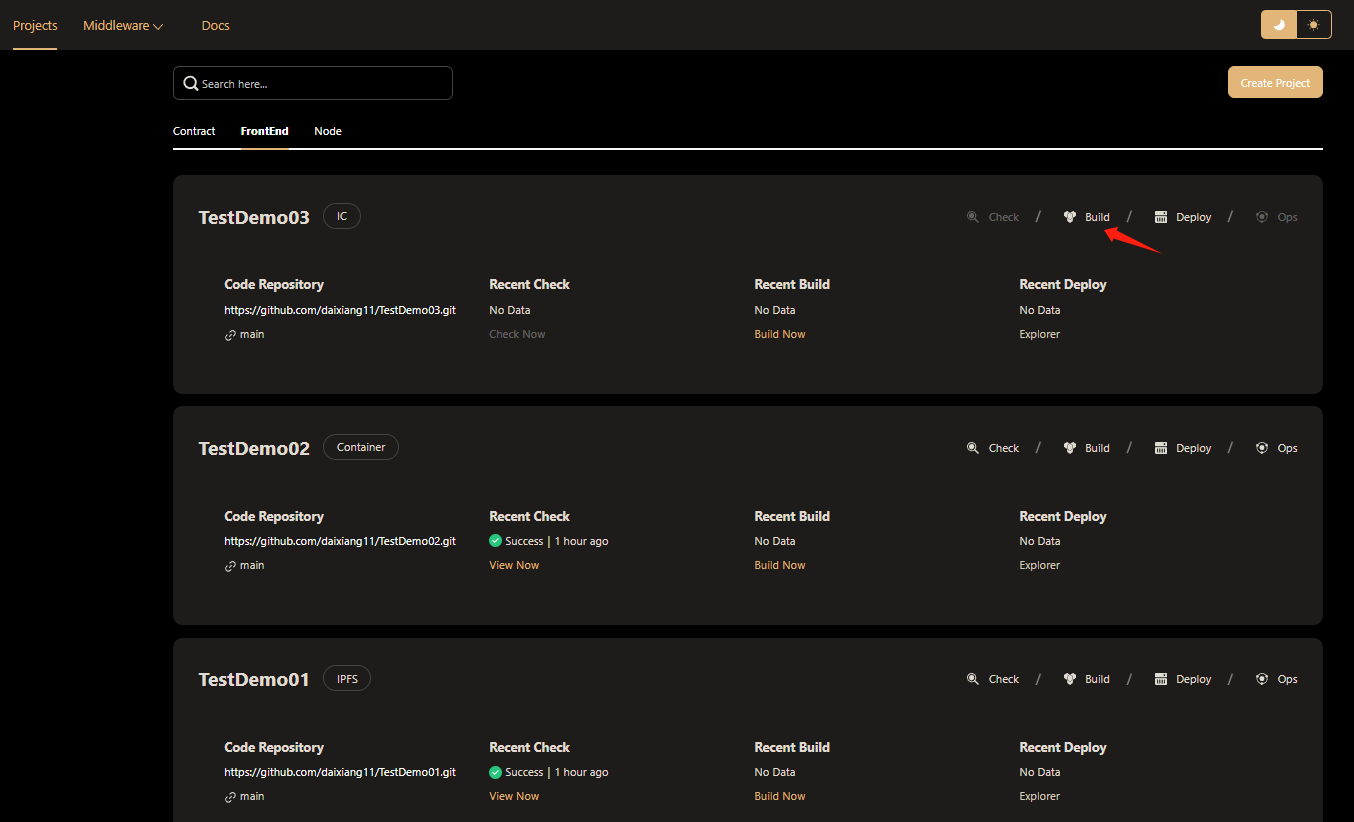Click '1 hour ago' text in TestDemo02

pos(581,541)
